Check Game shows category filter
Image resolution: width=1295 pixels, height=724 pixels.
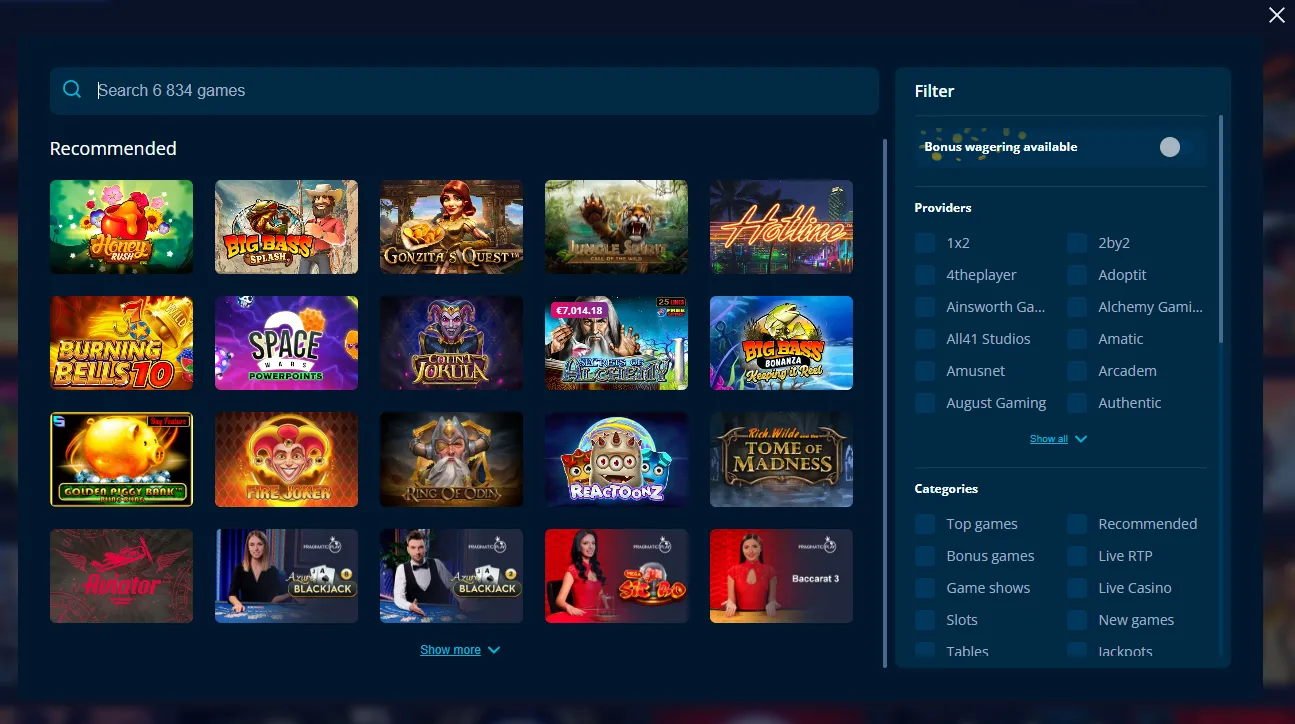pos(925,588)
